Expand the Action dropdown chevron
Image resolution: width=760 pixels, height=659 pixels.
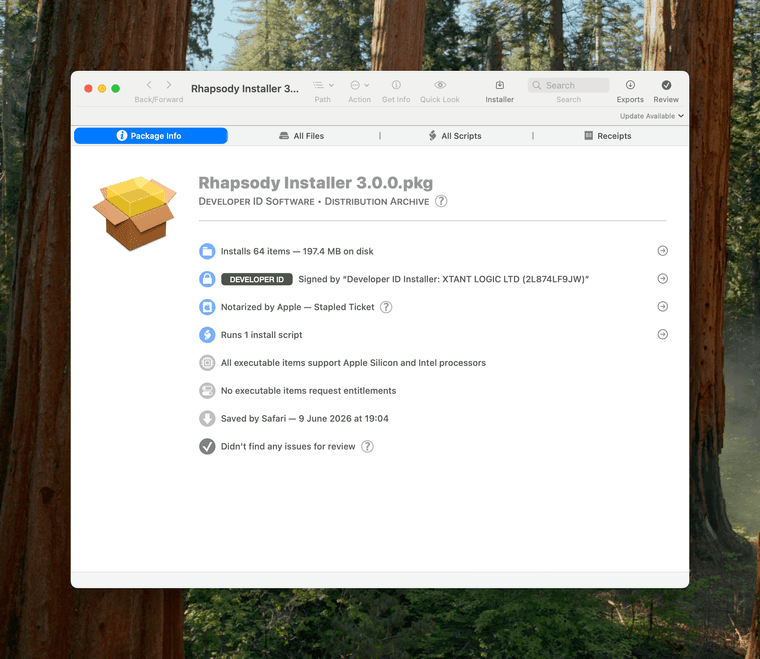click(x=367, y=85)
